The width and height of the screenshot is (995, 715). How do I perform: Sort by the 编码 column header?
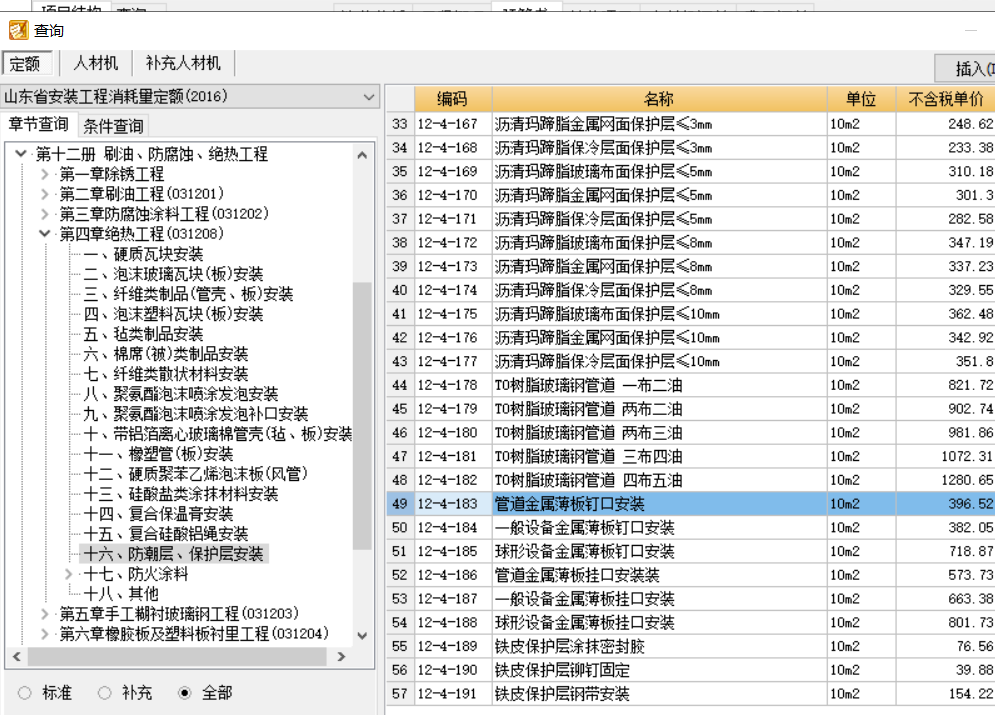(x=452, y=98)
